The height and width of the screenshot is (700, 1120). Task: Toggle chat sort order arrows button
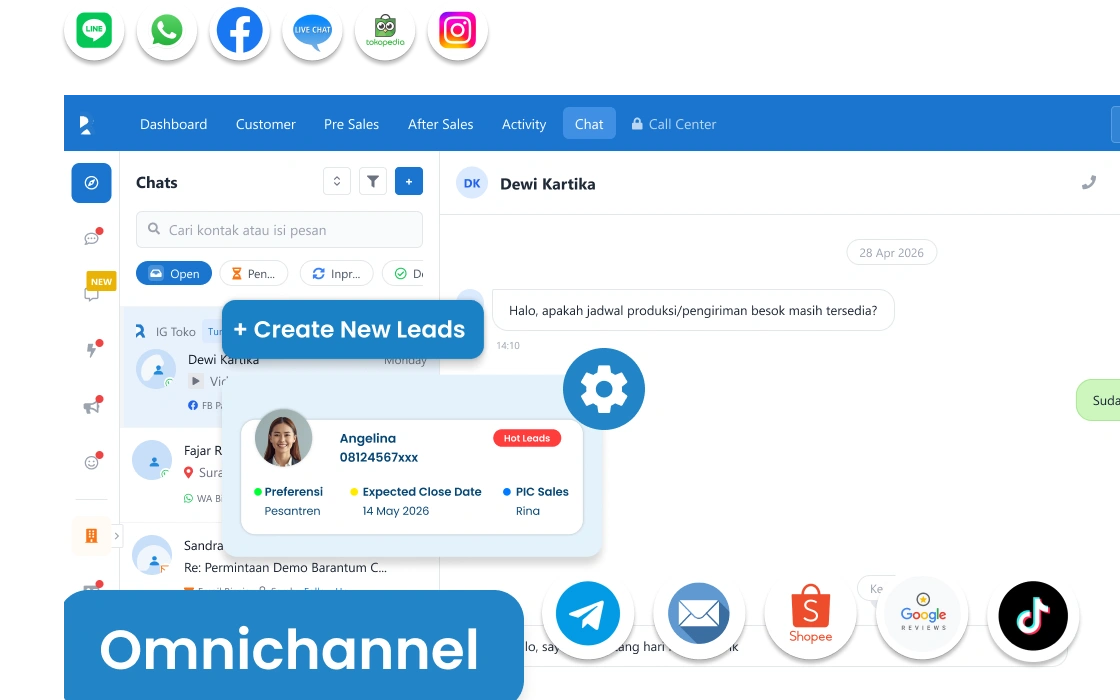click(x=336, y=181)
